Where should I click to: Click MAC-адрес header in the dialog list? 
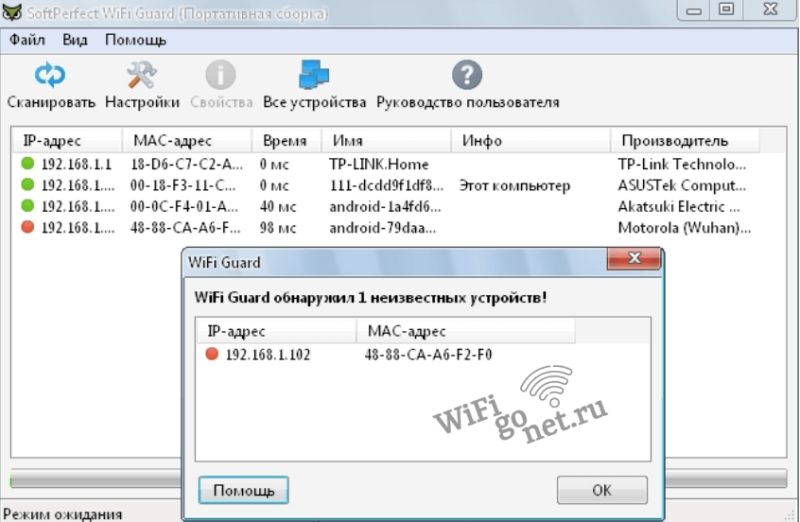click(x=465, y=331)
